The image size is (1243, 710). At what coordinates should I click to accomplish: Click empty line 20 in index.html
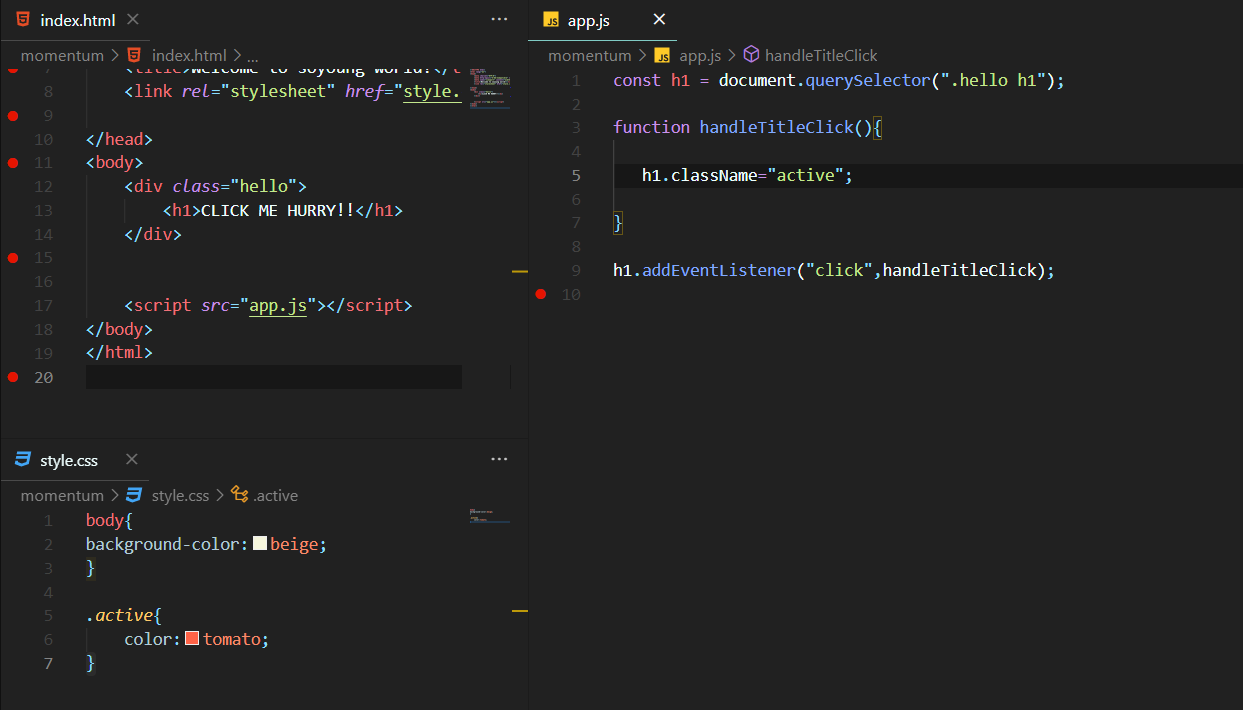[274, 377]
